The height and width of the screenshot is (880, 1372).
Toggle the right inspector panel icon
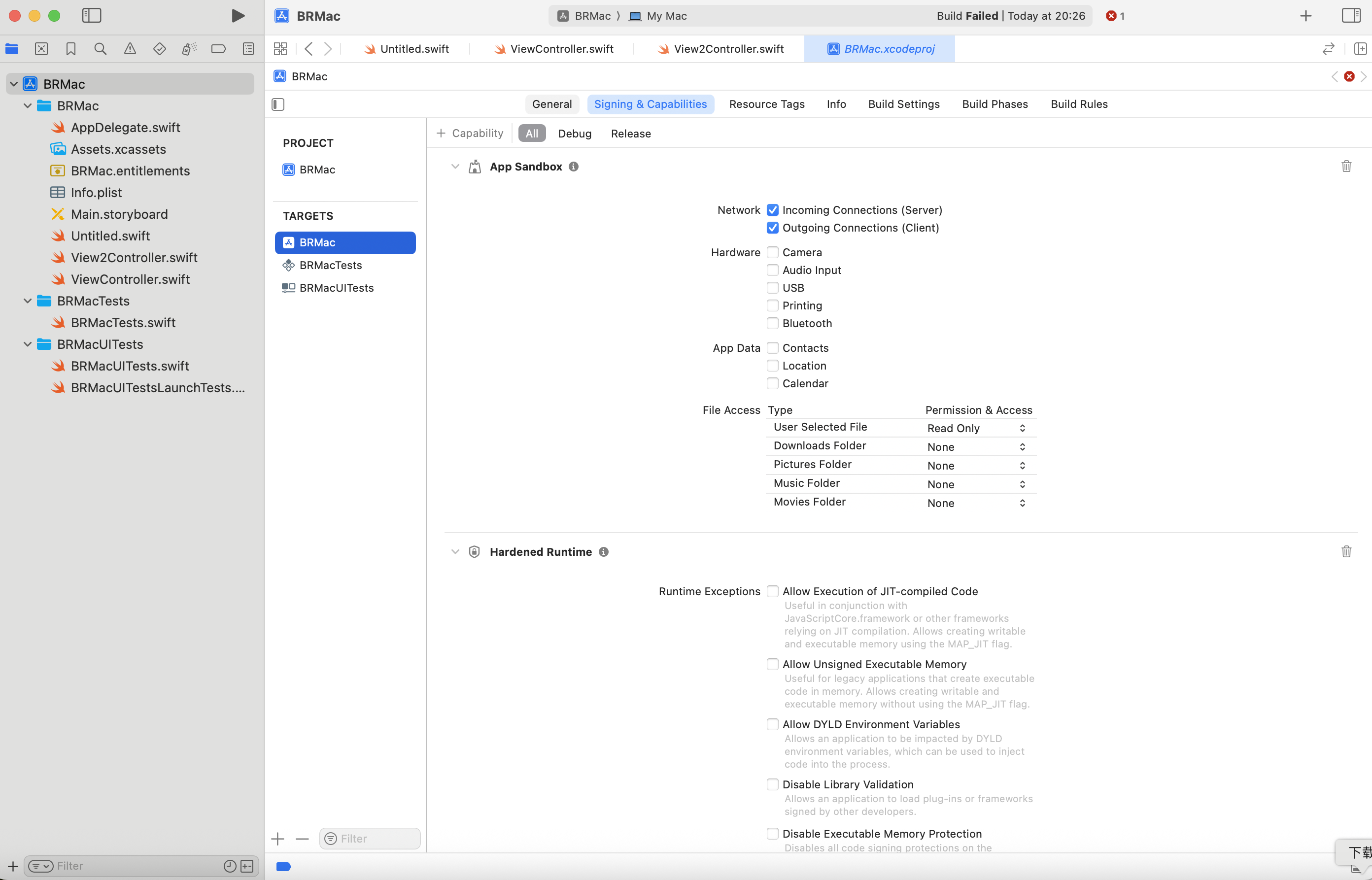tap(1351, 15)
